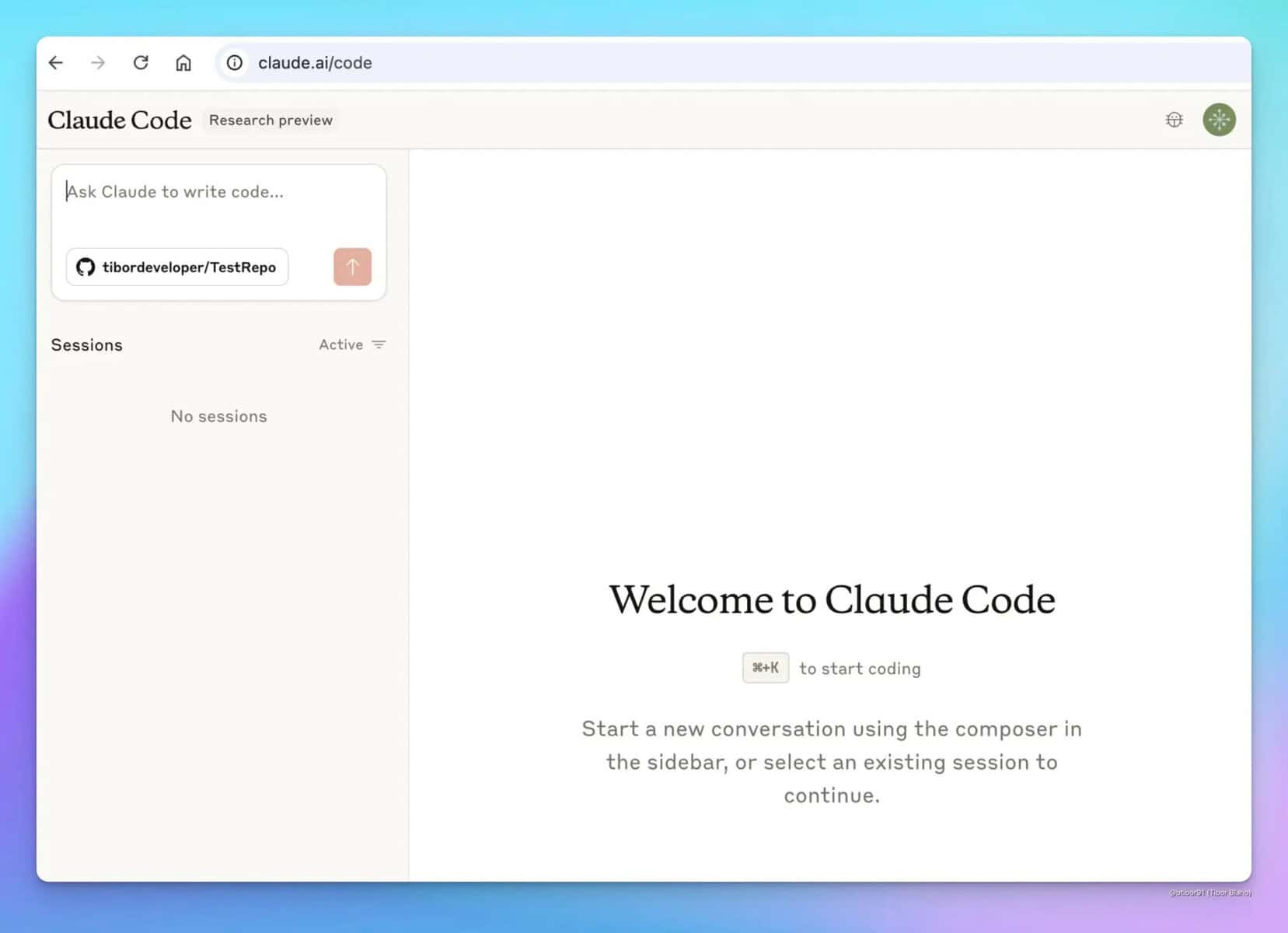Submit prompt with the pink arrow button

pyautogui.click(x=352, y=267)
